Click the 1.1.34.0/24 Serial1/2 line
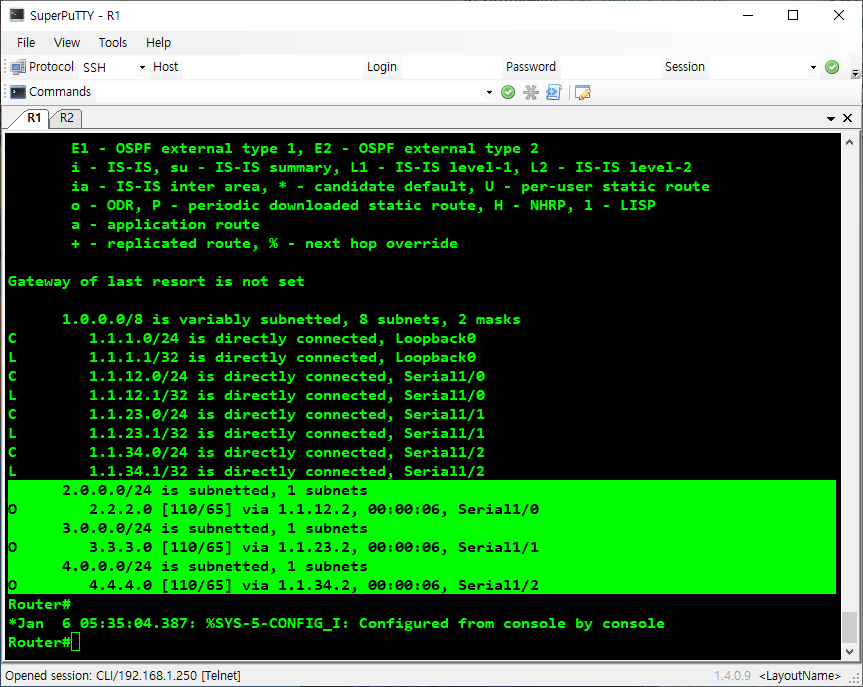863x687 pixels. (247, 452)
